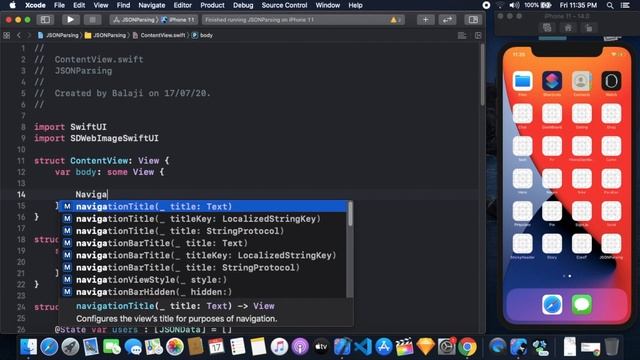640x360 pixels.
Task: Open Google Chrome from the Dock
Action: tap(468, 347)
